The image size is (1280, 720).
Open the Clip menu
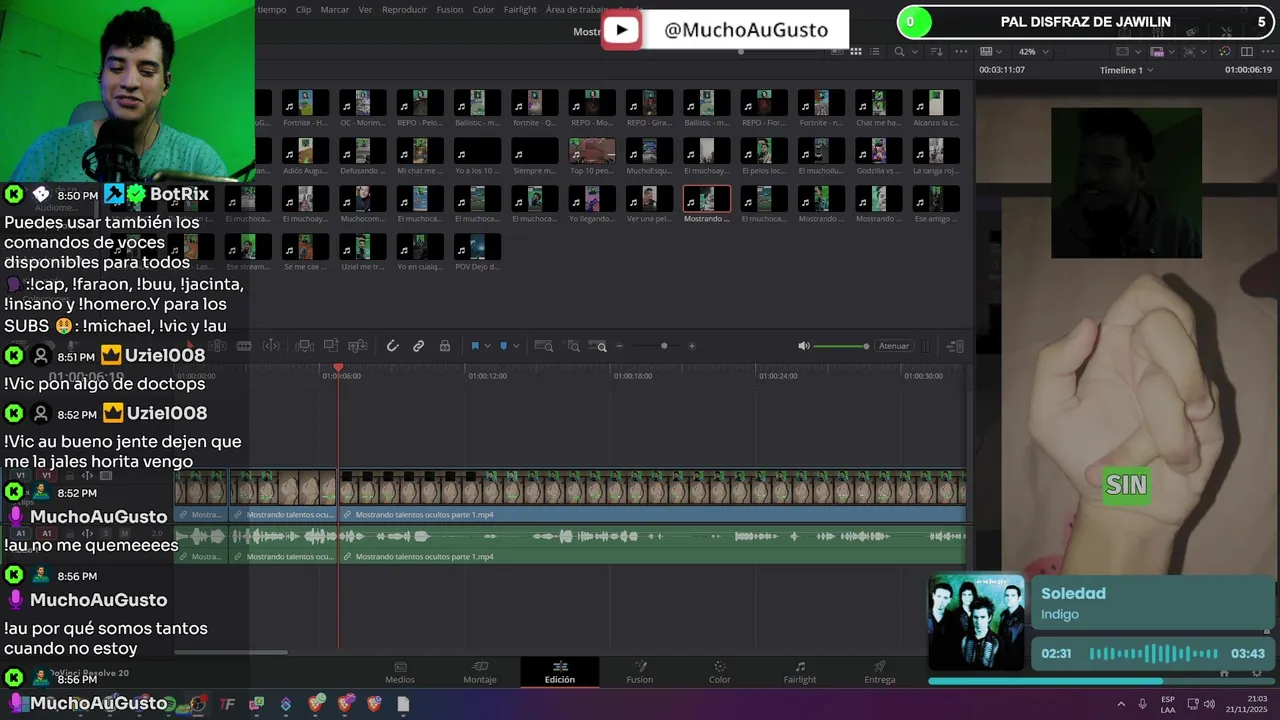click(303, 10)
